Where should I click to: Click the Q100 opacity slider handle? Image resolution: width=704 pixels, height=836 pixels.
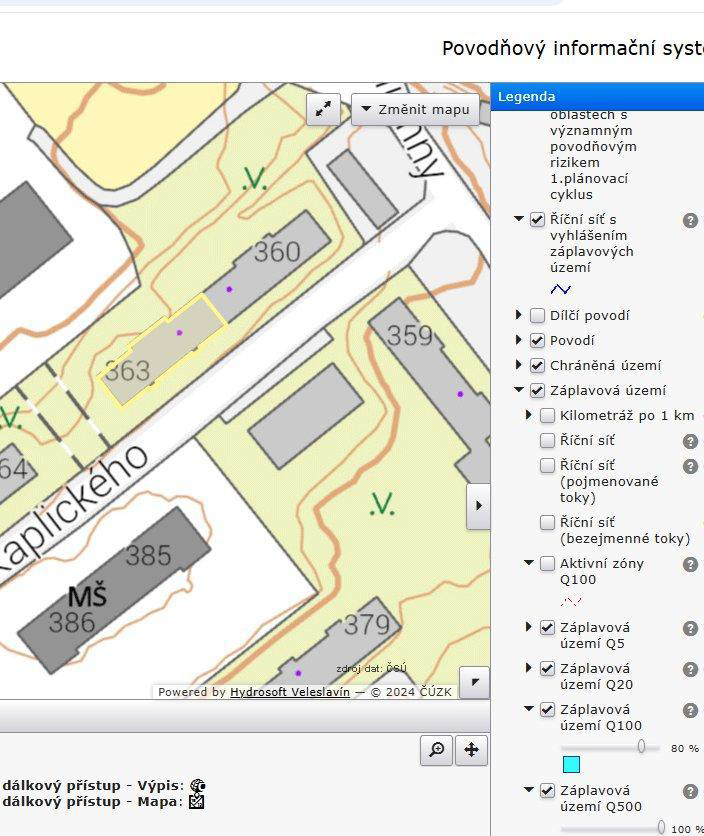click(641, 746)
